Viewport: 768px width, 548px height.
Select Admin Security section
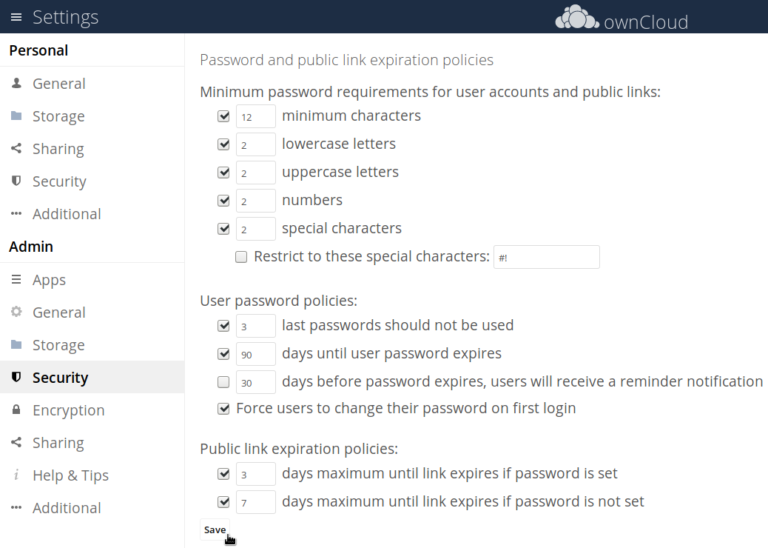click(x=92, y=377)
